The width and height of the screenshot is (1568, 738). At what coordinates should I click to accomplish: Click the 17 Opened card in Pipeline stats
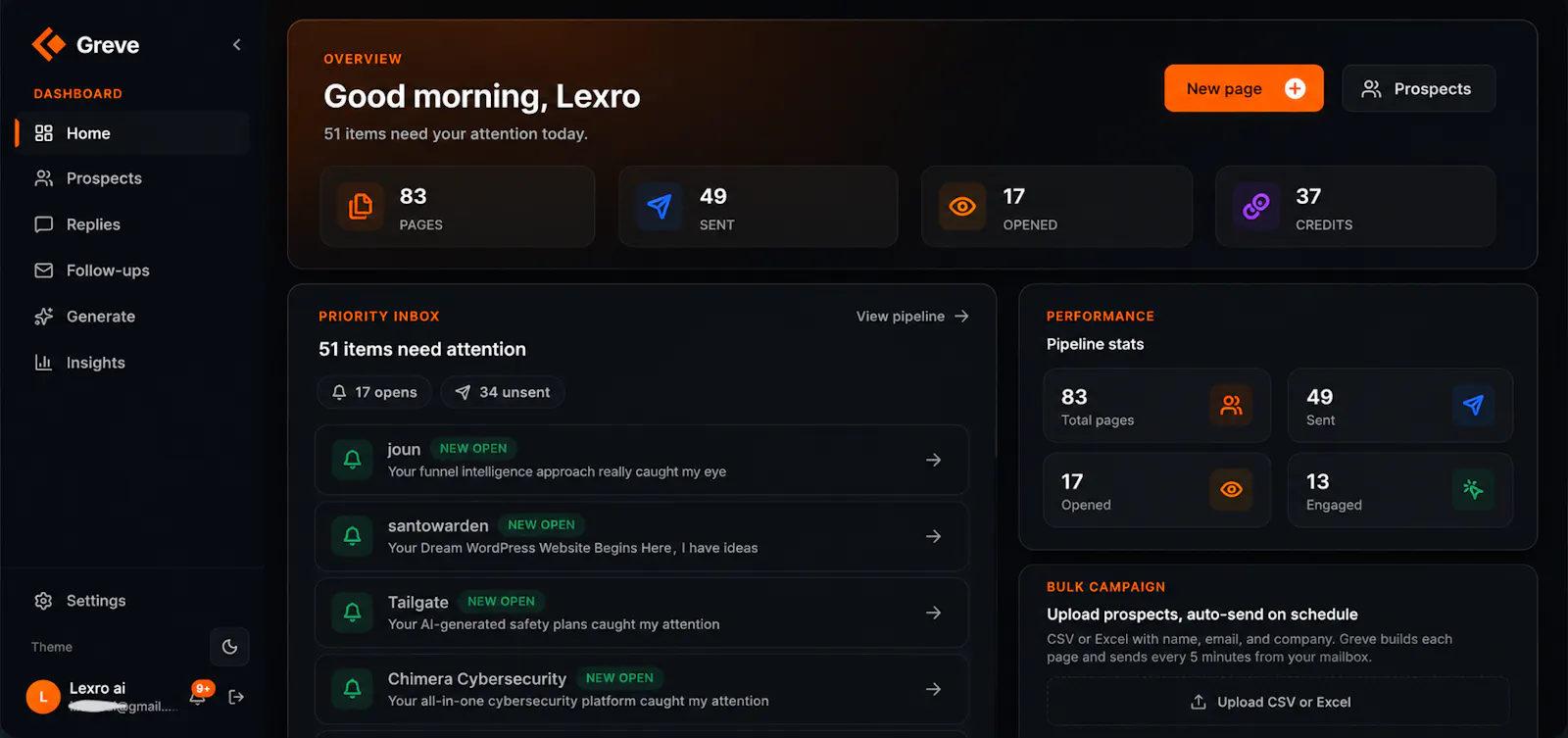click(x=1157, y=490)
